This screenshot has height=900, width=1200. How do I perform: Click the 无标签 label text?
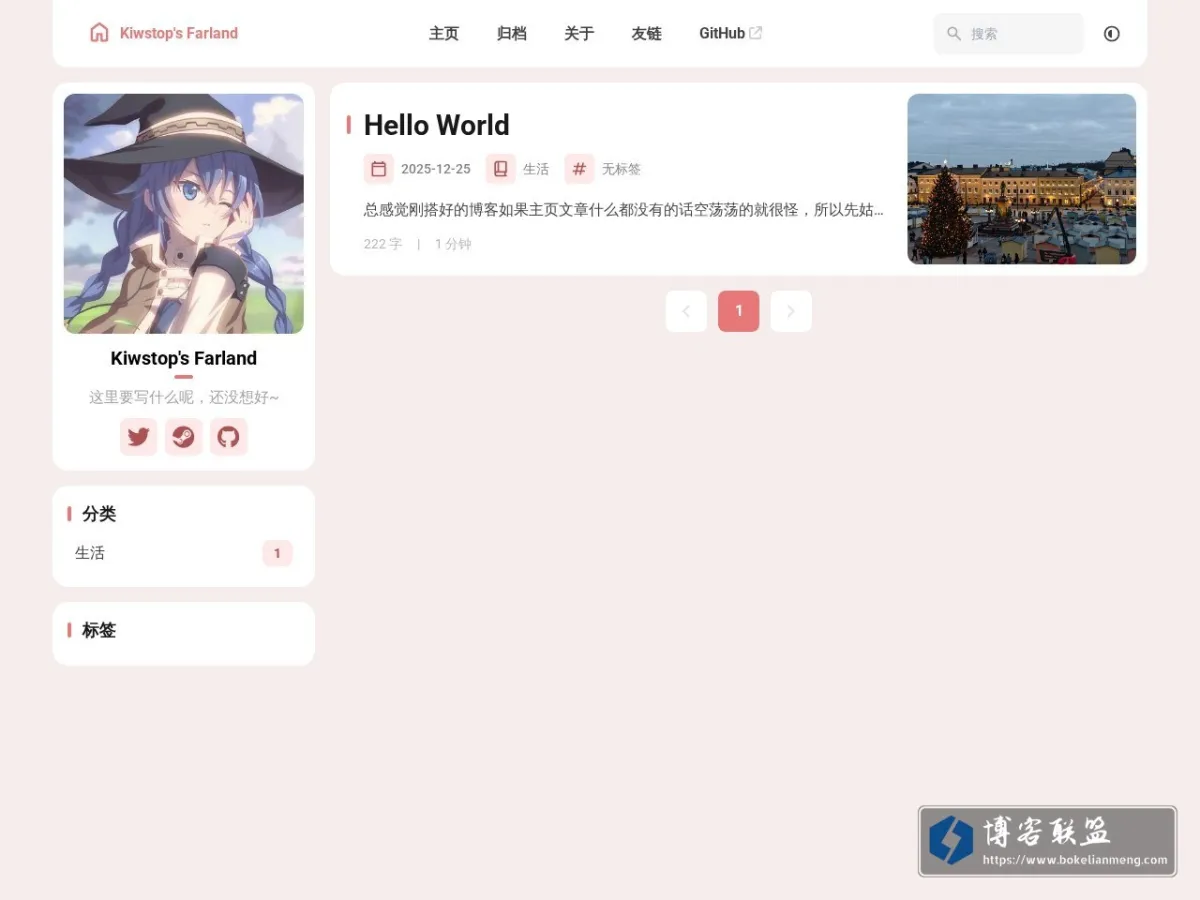[x=621, y=169]
